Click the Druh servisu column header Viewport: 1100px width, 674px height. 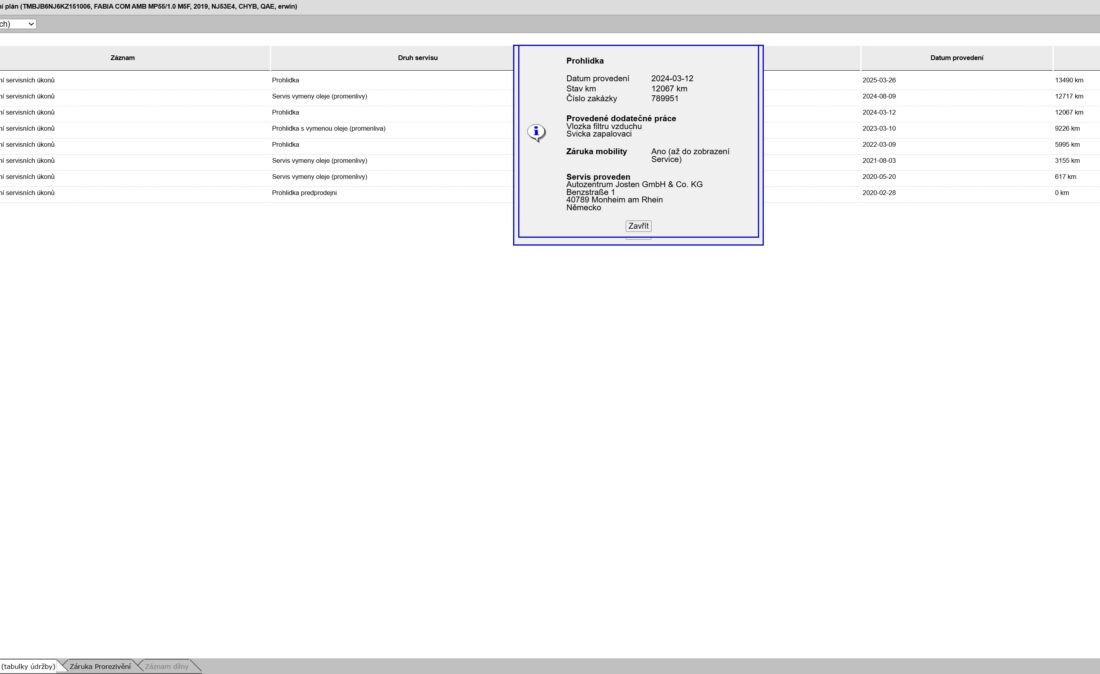pos(417,58)
